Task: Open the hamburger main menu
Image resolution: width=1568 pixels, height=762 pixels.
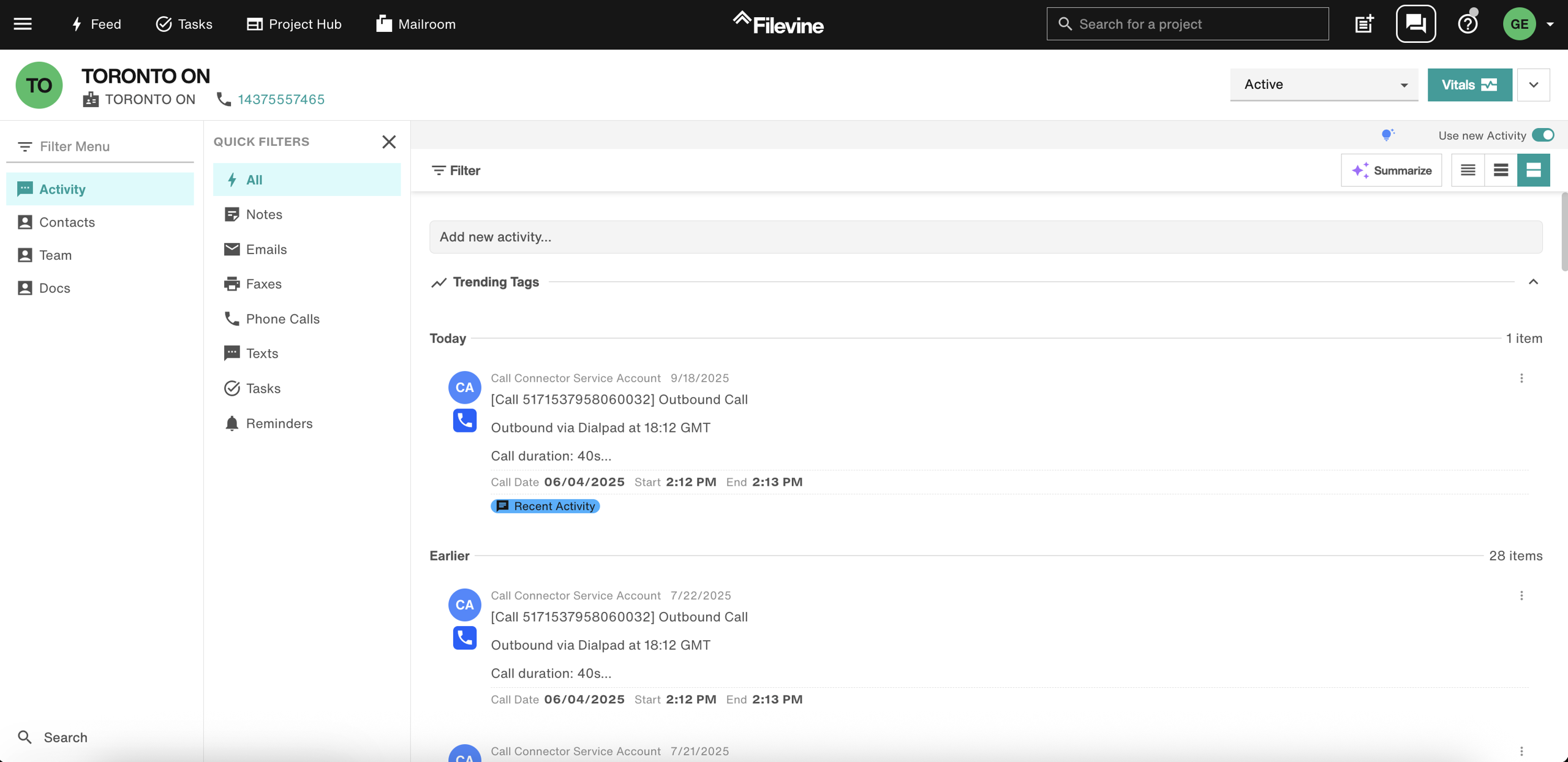Action: (x=23, y=24)
